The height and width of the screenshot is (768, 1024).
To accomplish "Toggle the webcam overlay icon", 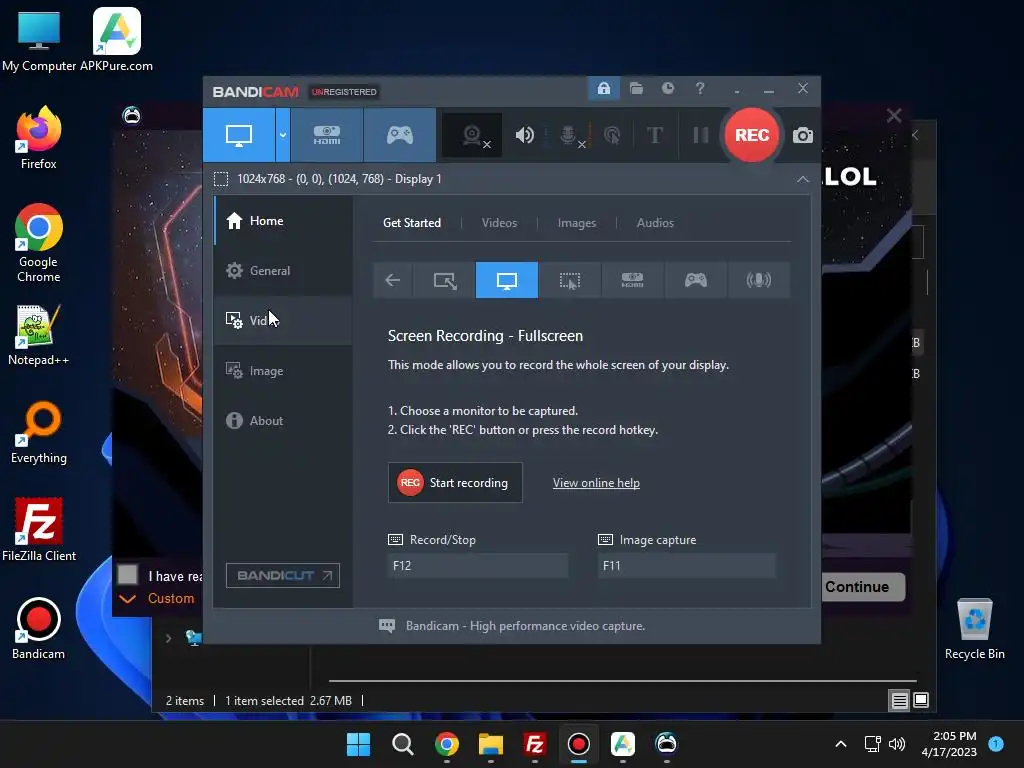I will click(x=472, y=136).
